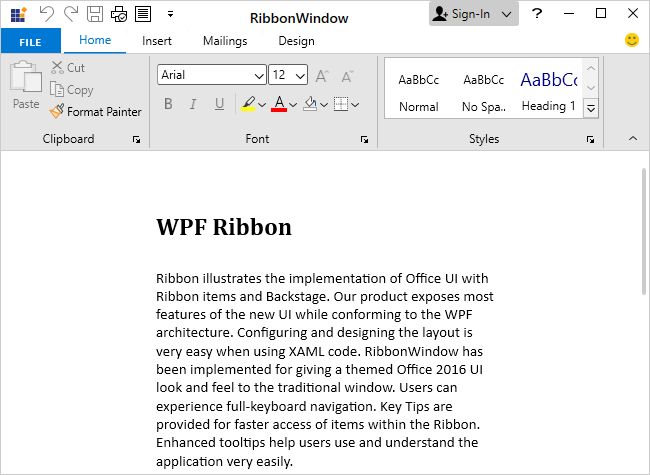
Task: Toggle Italic formatting
Action: [x=192, y=104]
